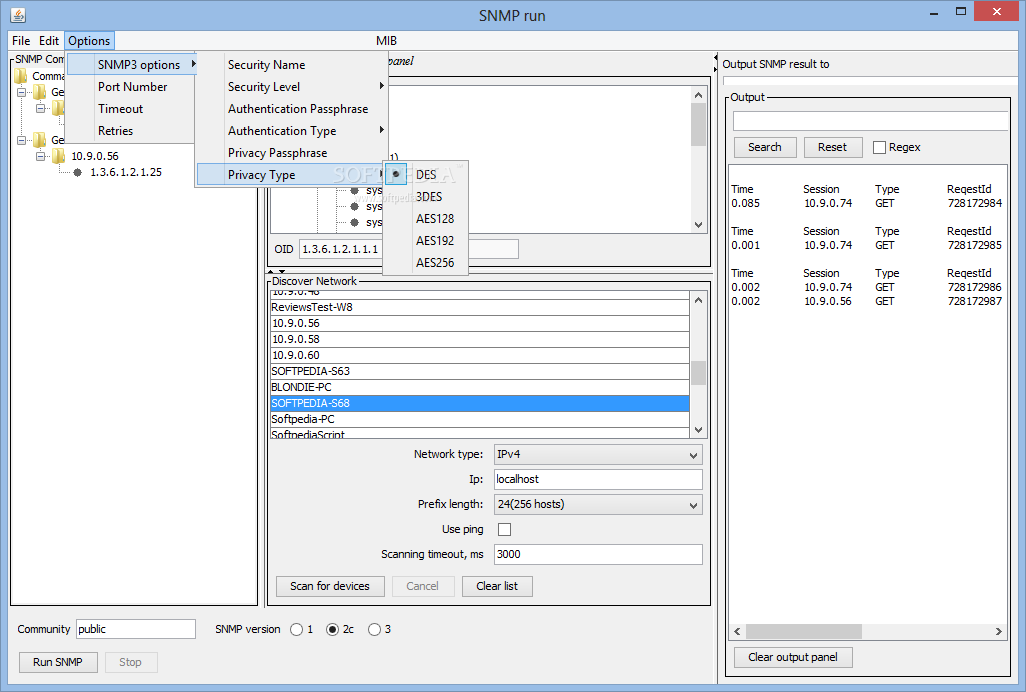Image resolution: width=1026 pixels, height=692 pixels.
Task: Focus the Scanning timeout input field
Action: click(x=598, y=555)
